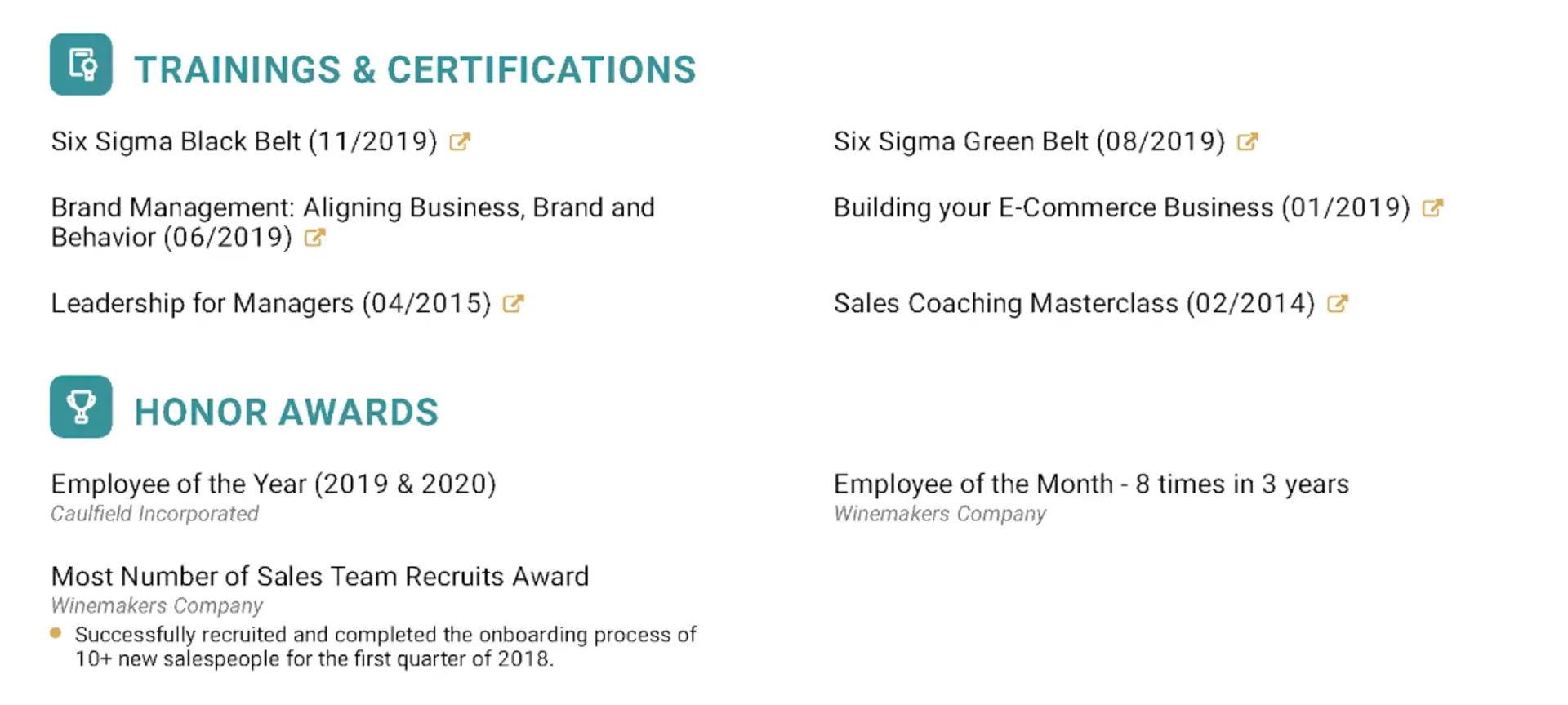Open Leadership for Managers link icon

[513, 304]
